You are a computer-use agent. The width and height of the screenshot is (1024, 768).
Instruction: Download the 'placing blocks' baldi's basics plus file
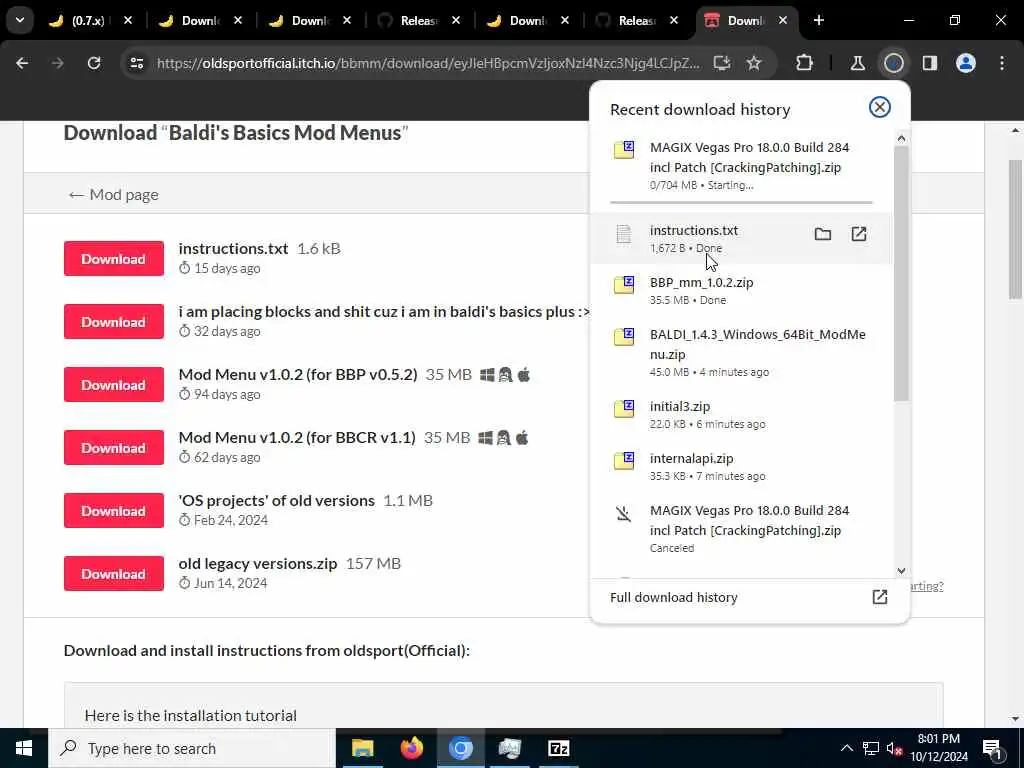point(114,321)
